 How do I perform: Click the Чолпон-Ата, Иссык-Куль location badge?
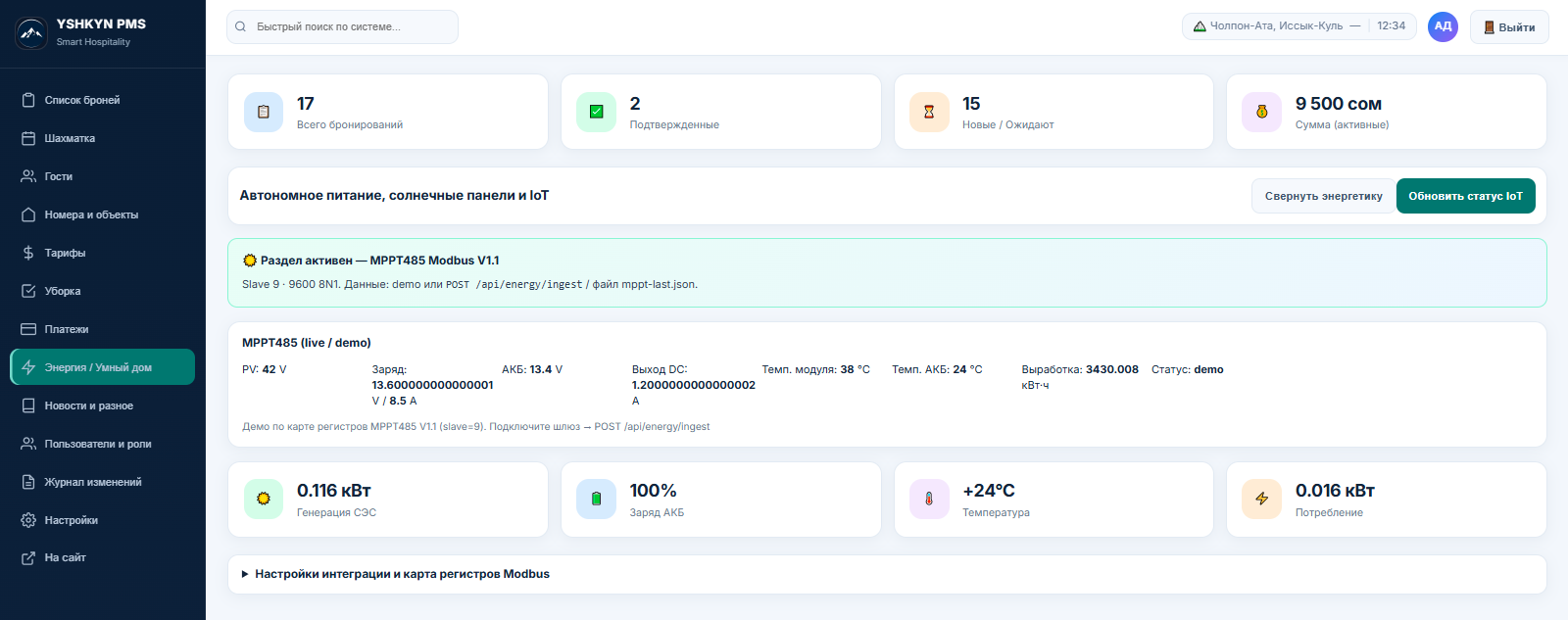coord(1298,26)
